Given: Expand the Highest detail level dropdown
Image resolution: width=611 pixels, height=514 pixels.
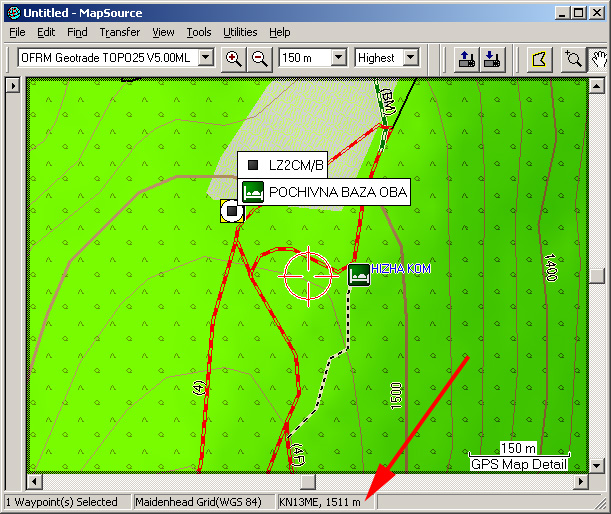Looking at the screenshot, I should point(410,58).
